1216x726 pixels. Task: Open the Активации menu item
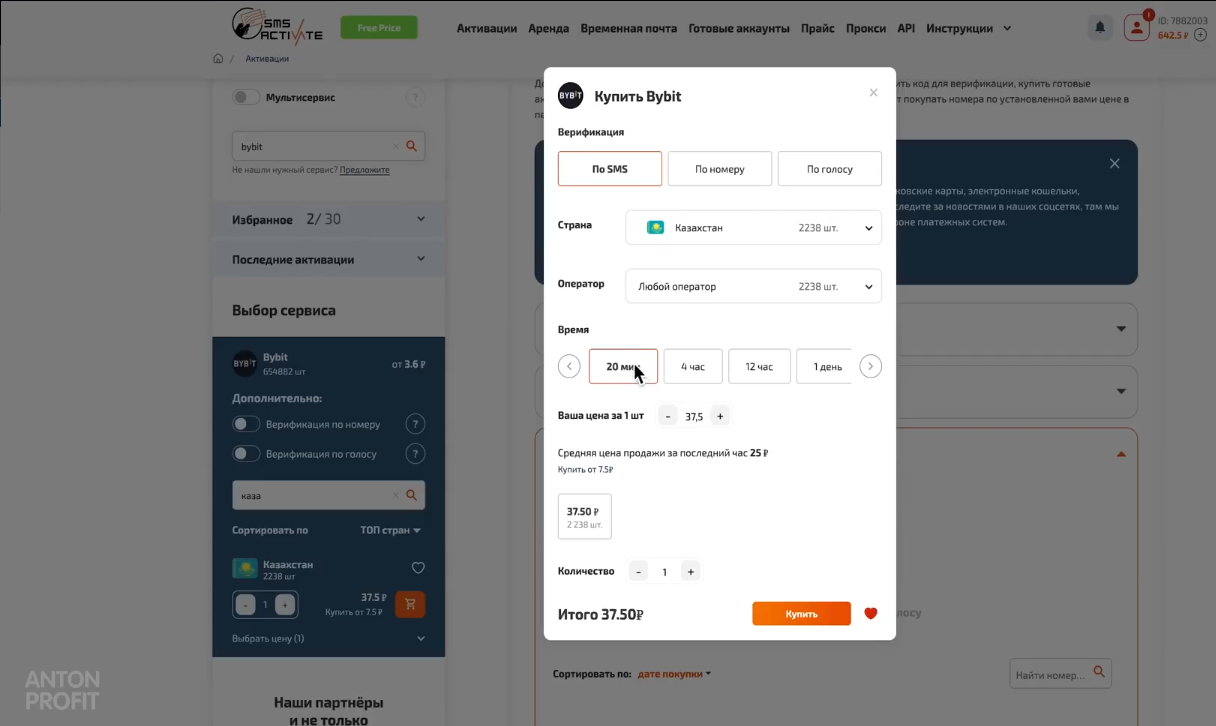pyautogui.click(x=487, y=28)
